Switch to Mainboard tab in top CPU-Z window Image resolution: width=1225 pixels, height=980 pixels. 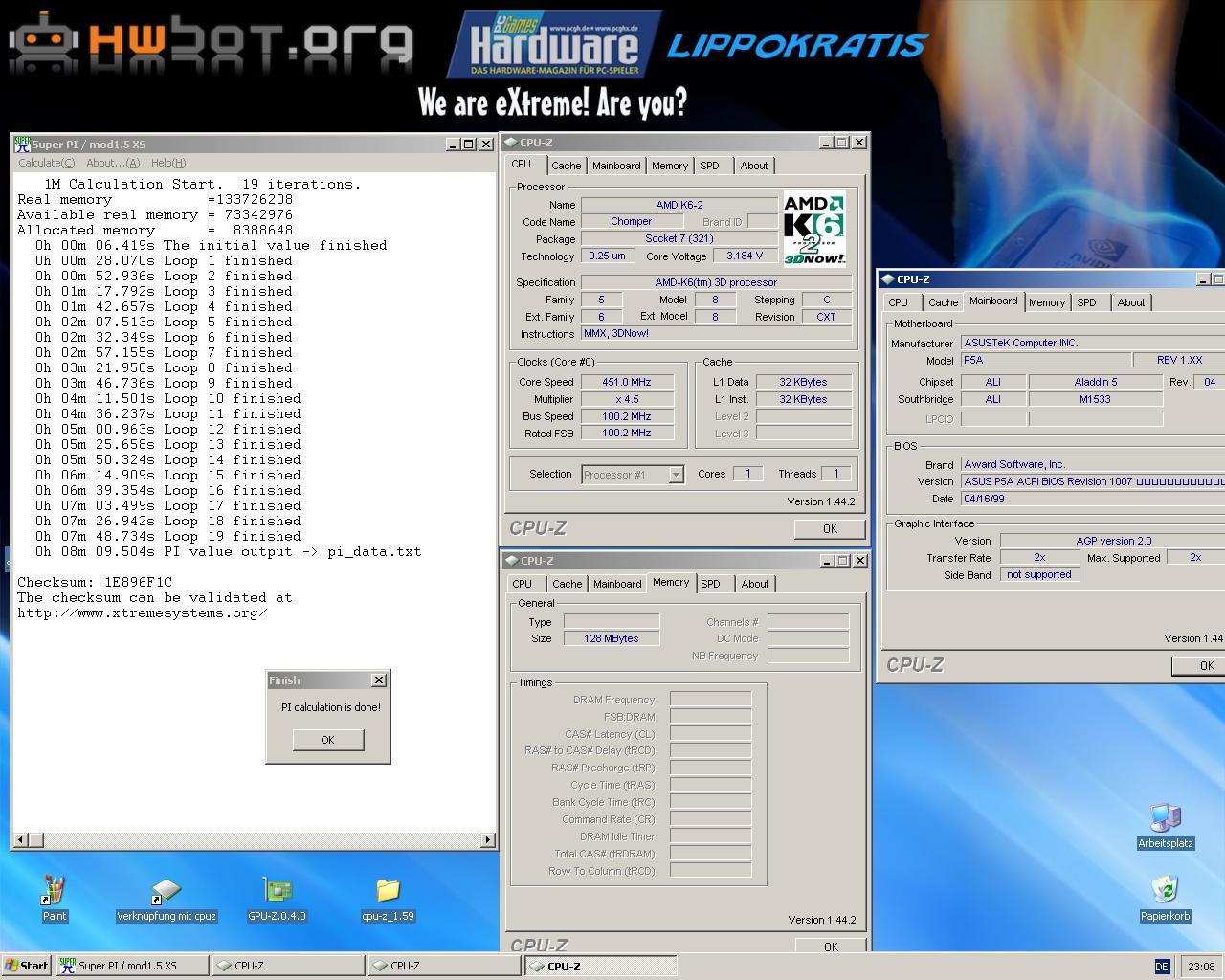[x=616, y=166]
